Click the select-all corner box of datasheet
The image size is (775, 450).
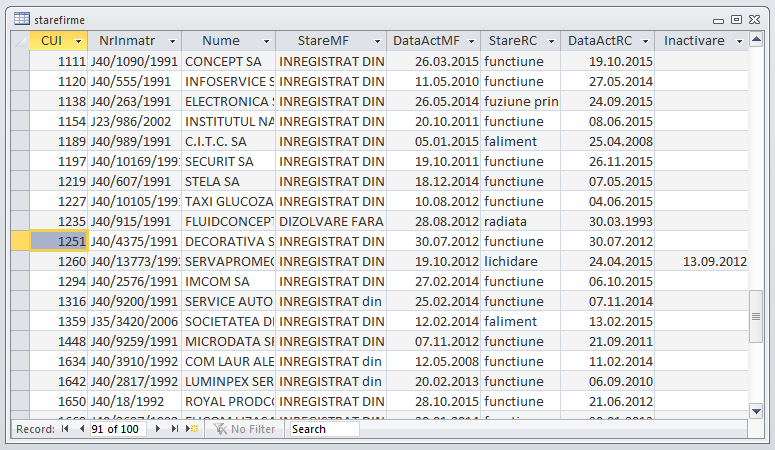19,41
